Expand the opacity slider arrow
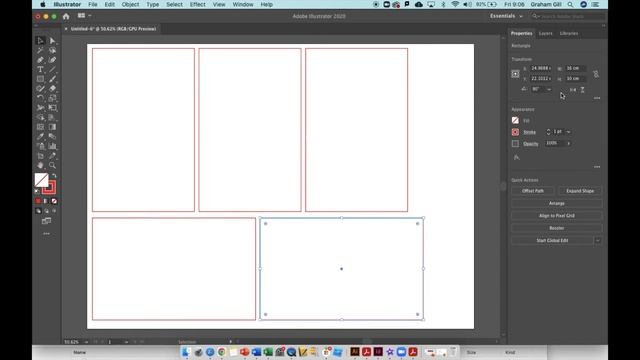The width and height of the screenshot is (640, 360). tap(569, 144)
